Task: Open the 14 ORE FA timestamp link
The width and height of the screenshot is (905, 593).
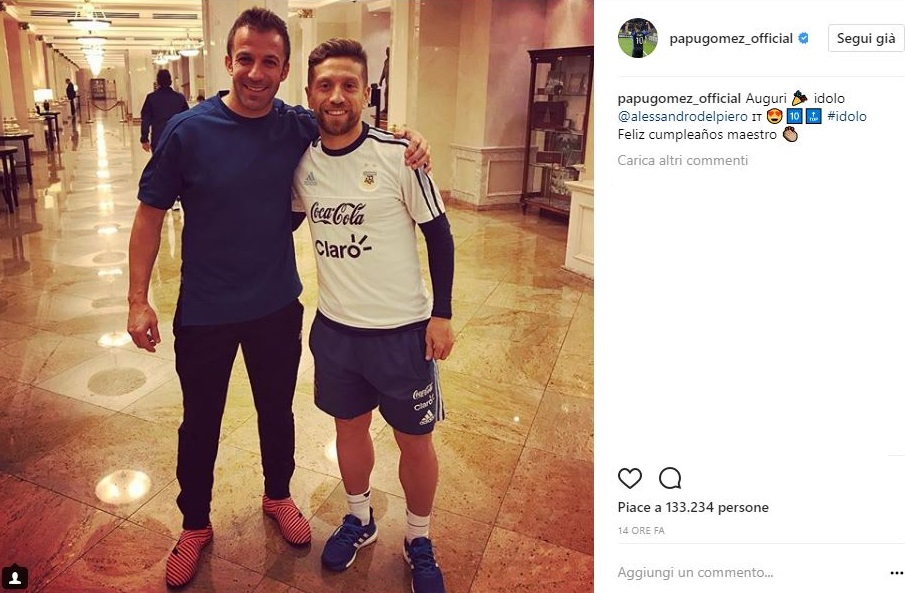Action: pyautogui.click(x=641, y=530)
